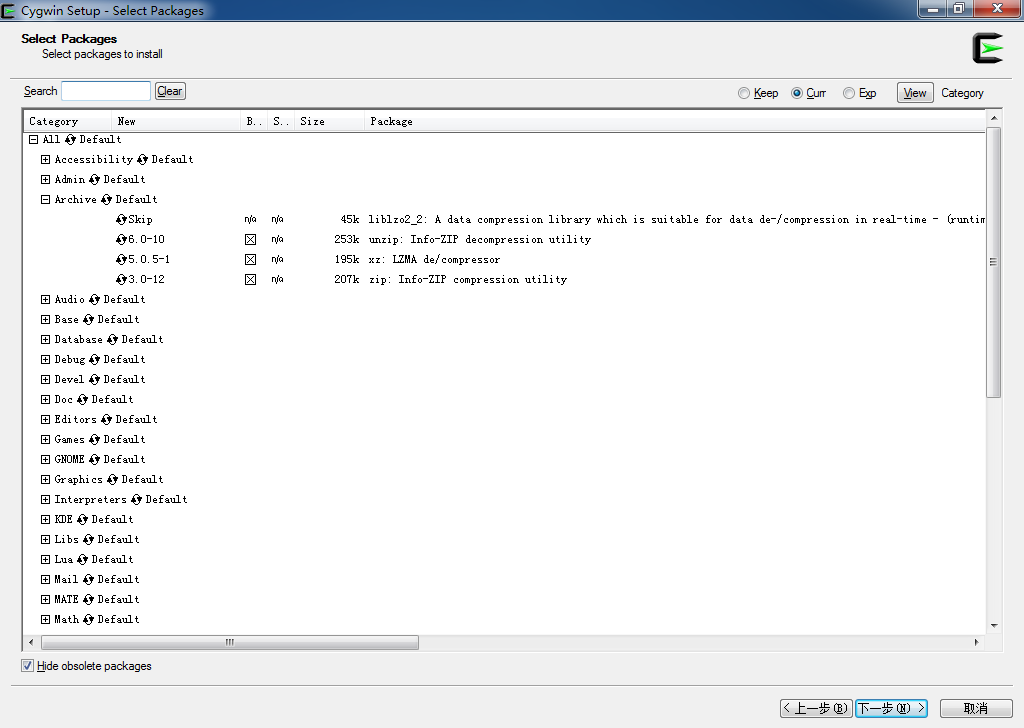1024x728 pixels.
Task: Click the next button 下一步(N)
Action: point(891,708)
